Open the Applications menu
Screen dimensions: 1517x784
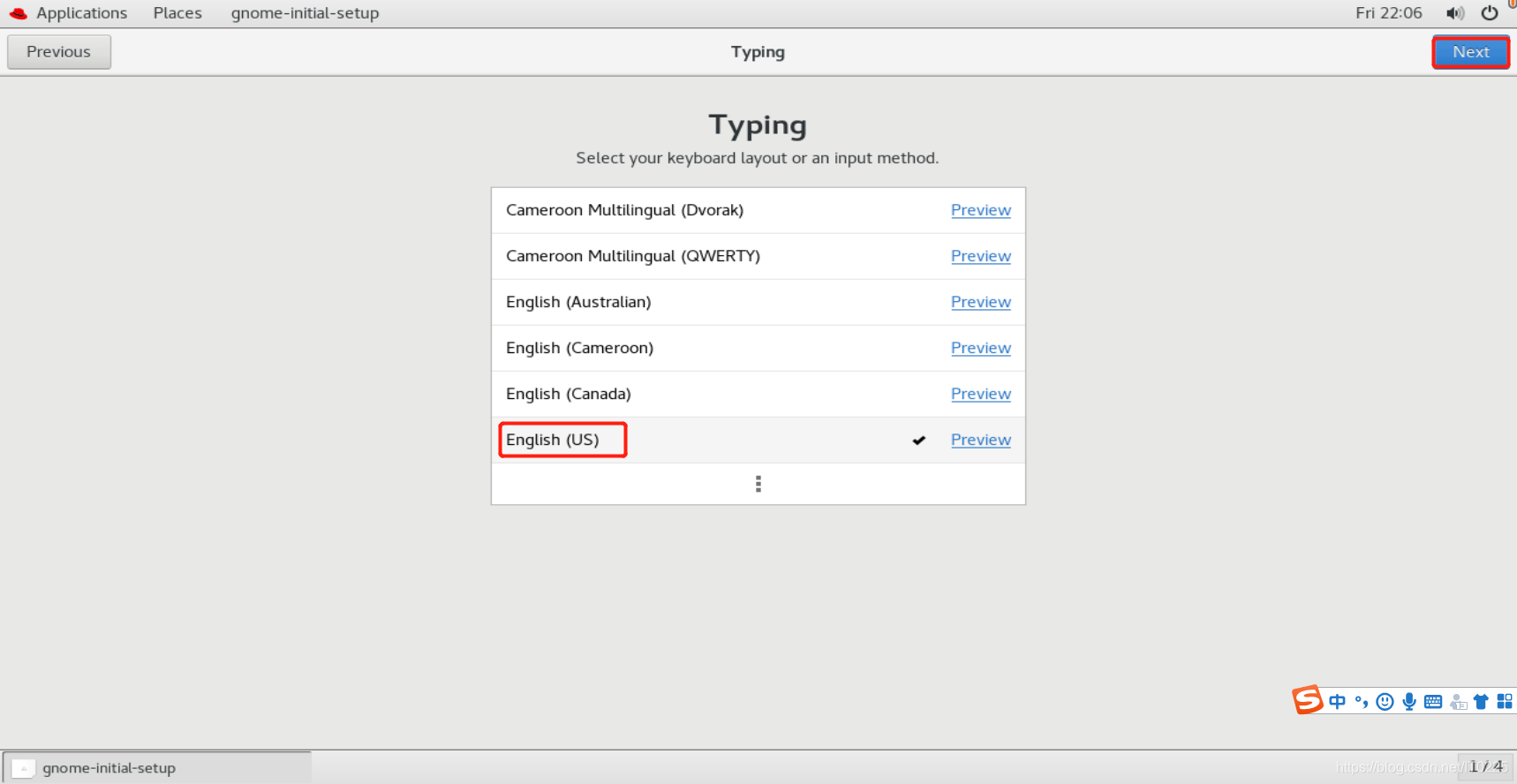tap(81, 13)
